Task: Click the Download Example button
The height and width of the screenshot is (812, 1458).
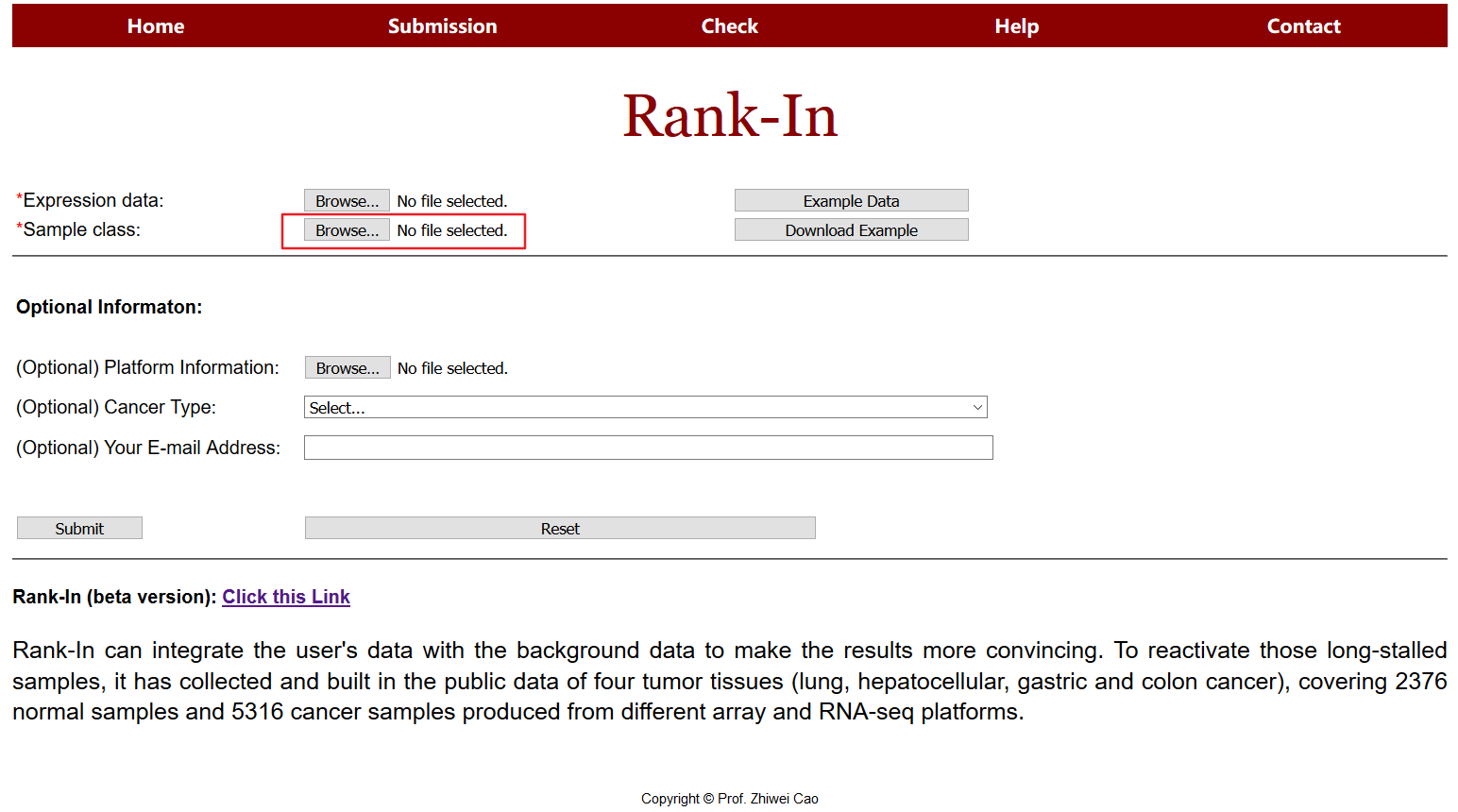Action: [x=852, y=230]
